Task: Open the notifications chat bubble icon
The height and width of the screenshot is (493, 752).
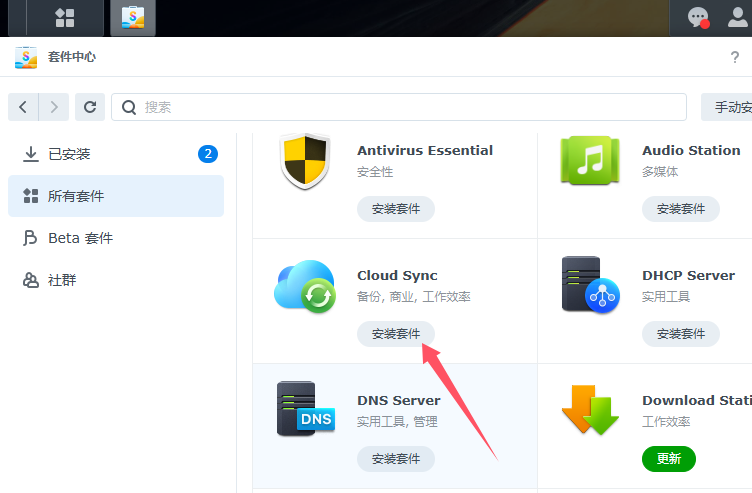Action: pyautogui.click(x=697, y=17)
